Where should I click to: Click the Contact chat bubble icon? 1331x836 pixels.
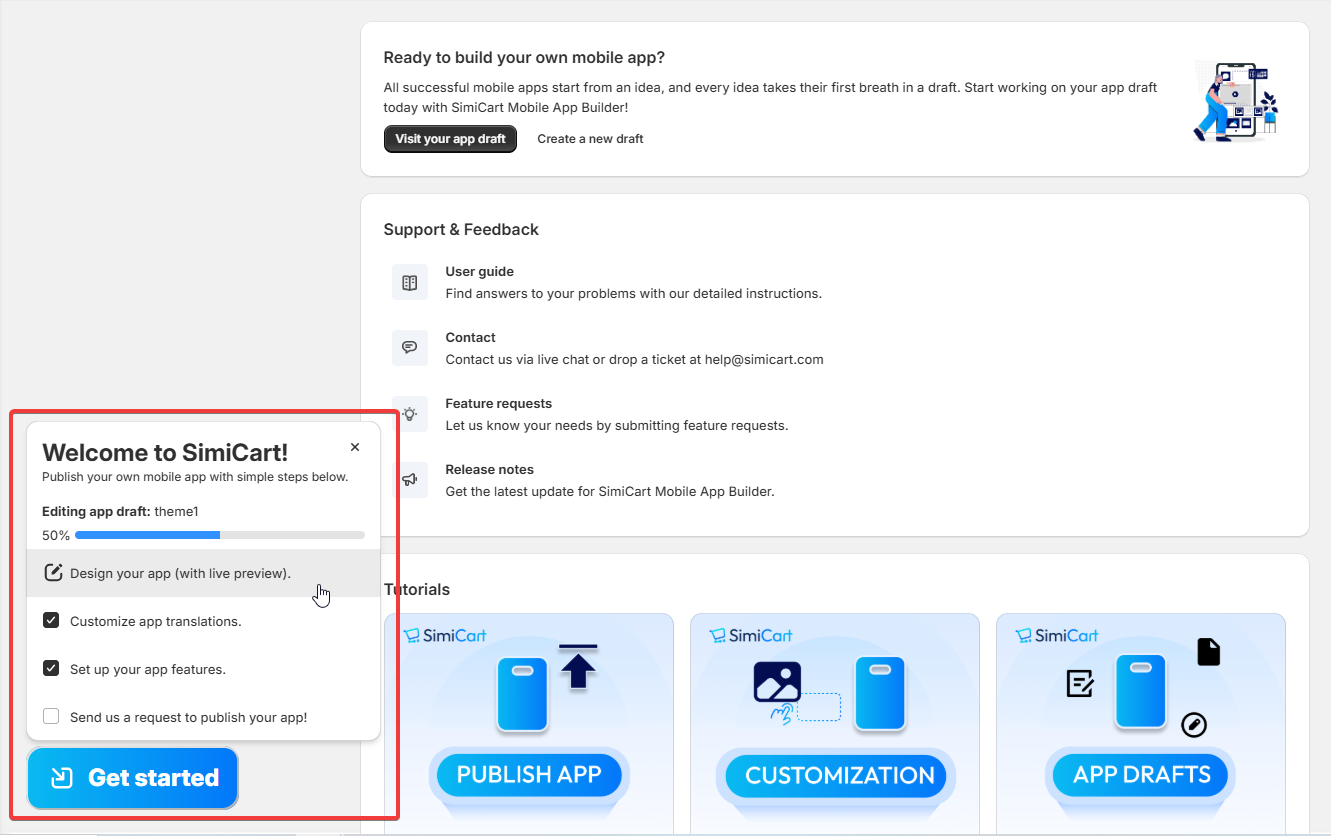(409, 348)
